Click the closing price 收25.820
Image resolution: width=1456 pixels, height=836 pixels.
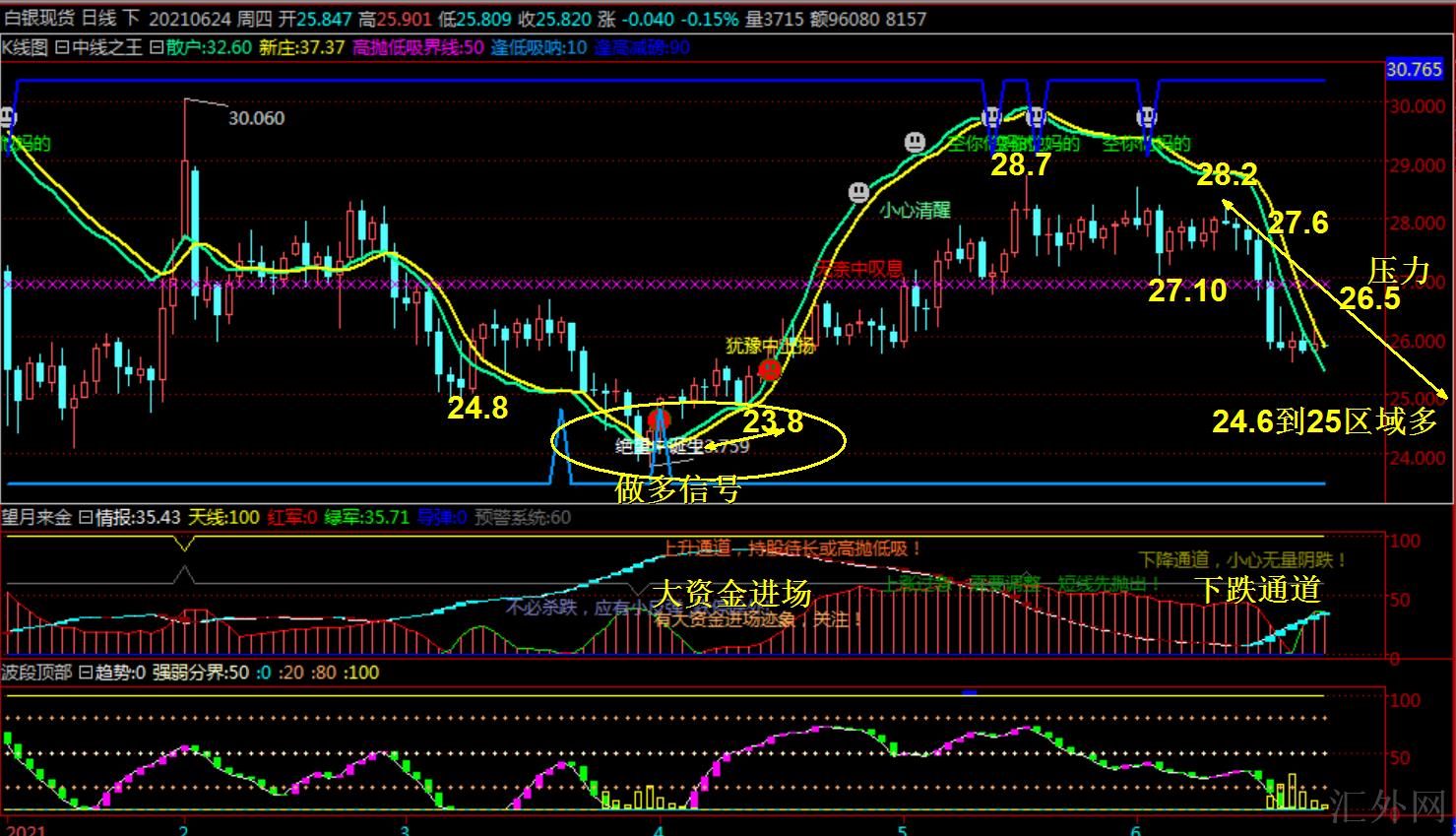pos(556,19)
